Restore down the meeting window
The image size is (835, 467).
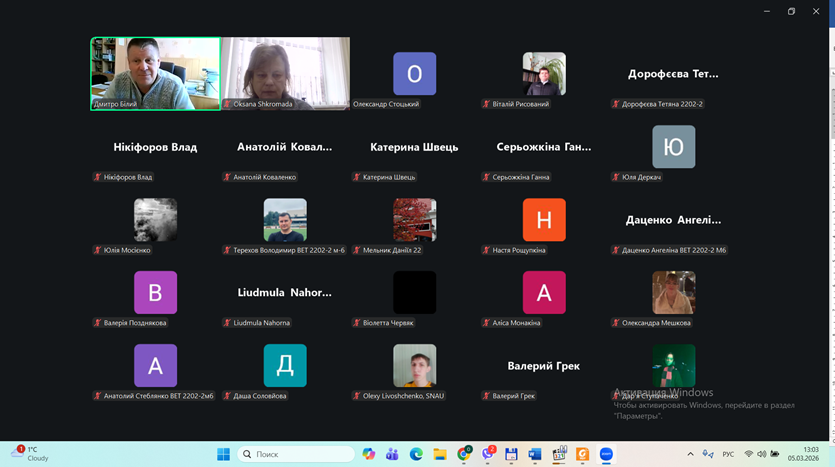791,11
